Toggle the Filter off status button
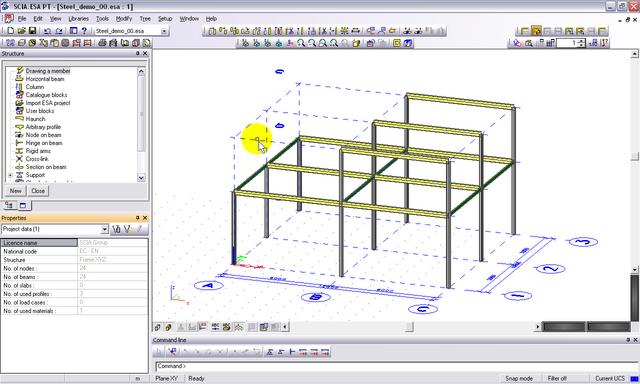 pyautogui.click(x=557, y=378)
